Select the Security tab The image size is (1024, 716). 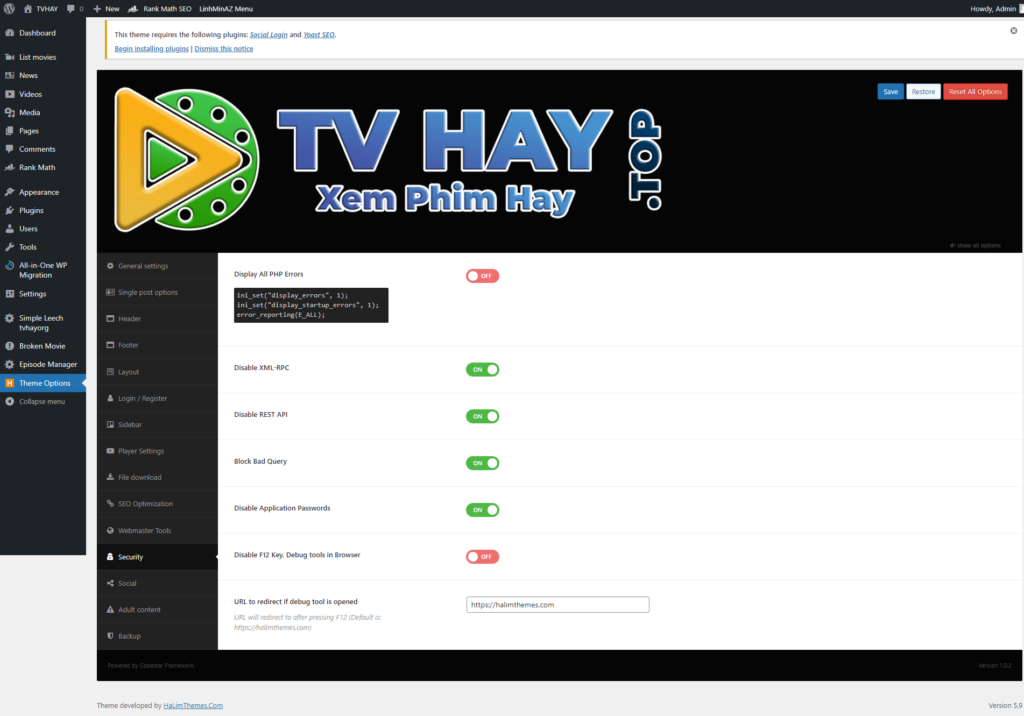pos(157,557)
